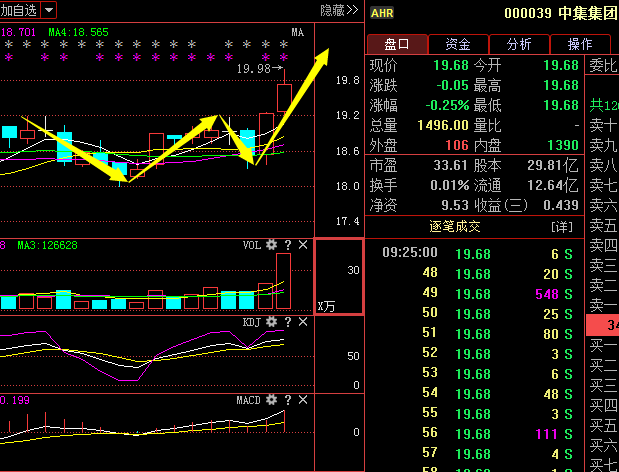
Task: Show help for the KDJ indicator
Action: coord(287,322)
